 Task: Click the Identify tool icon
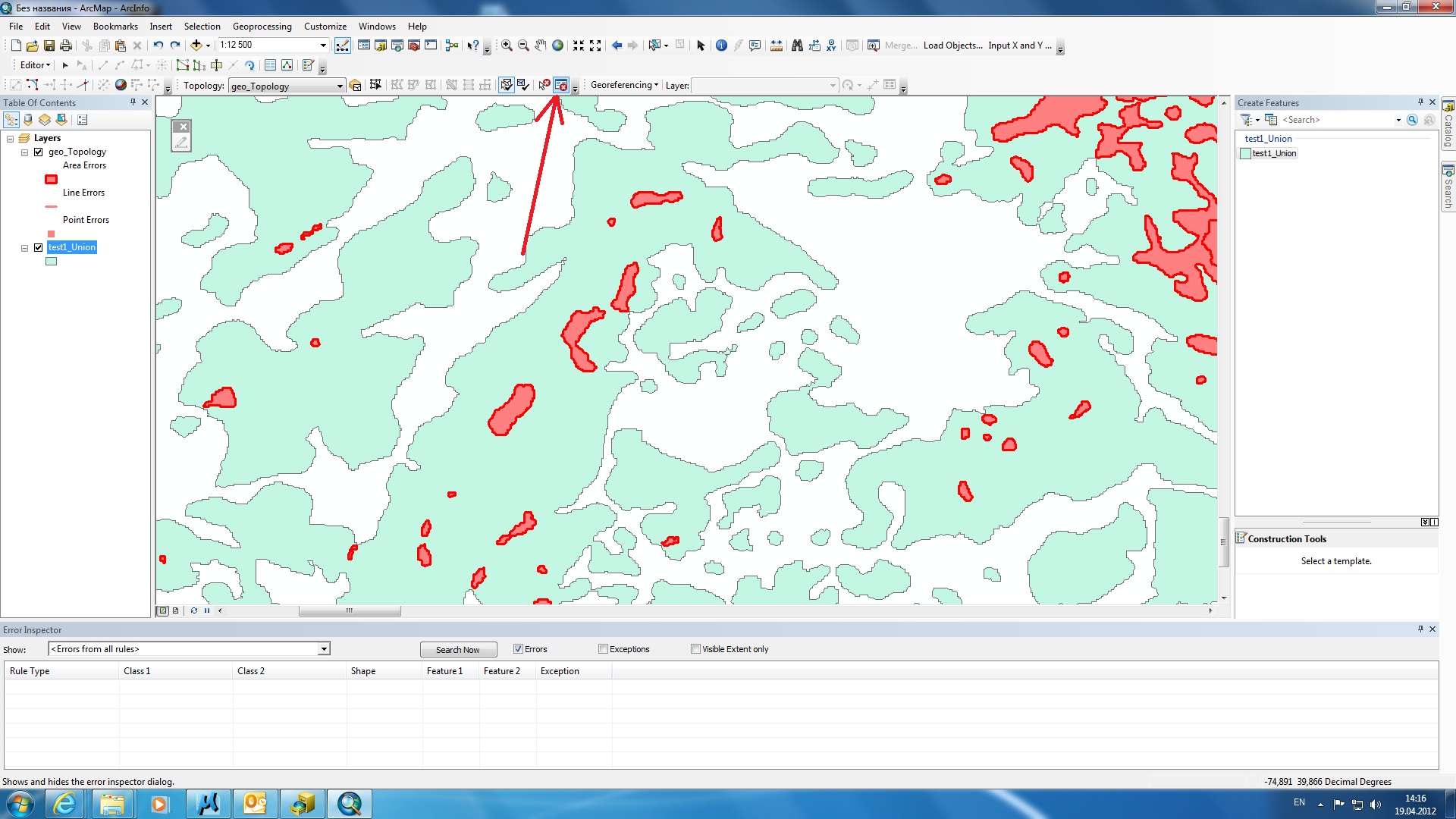coord(721,45)
